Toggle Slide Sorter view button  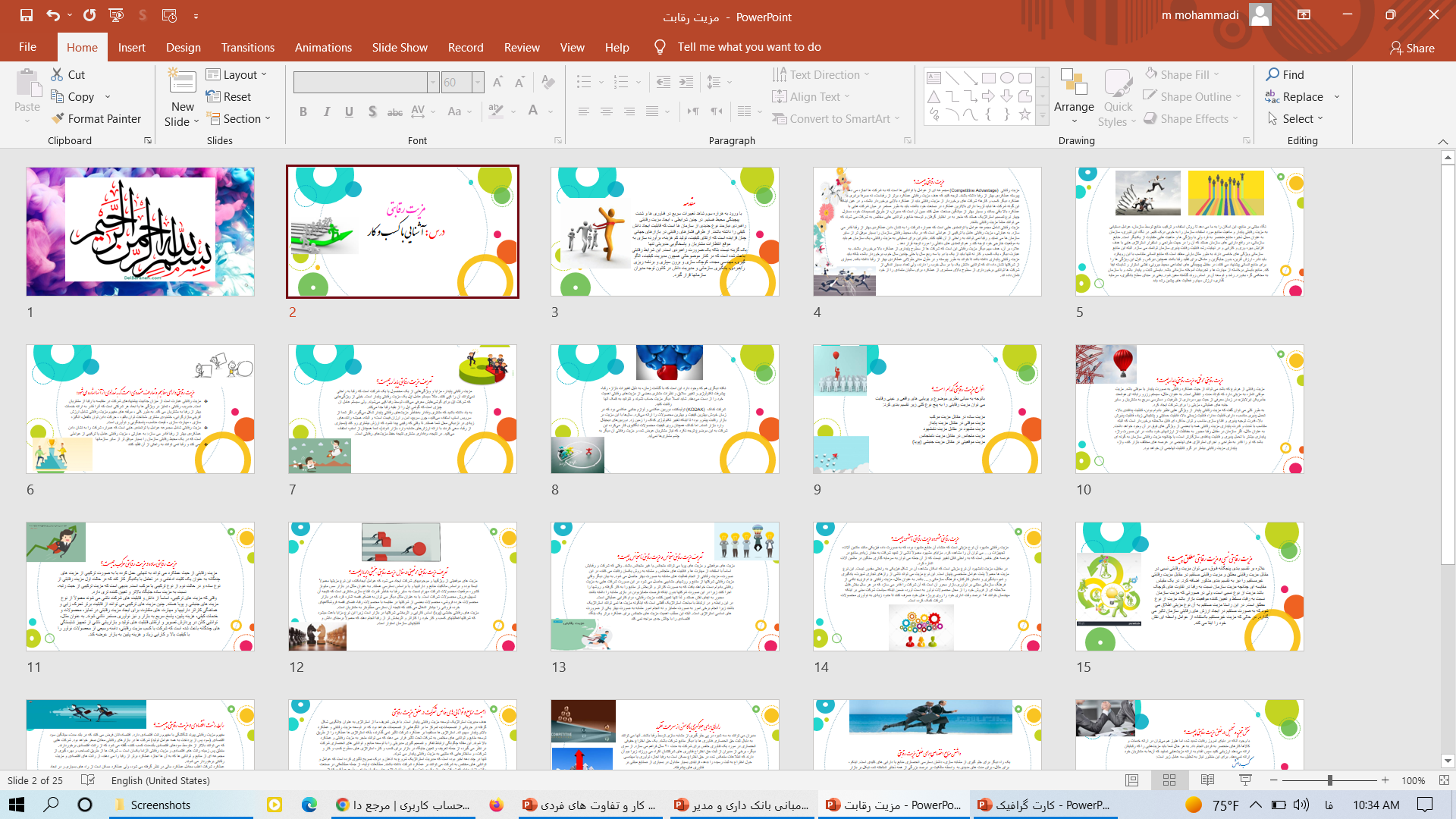[1169, 780]
